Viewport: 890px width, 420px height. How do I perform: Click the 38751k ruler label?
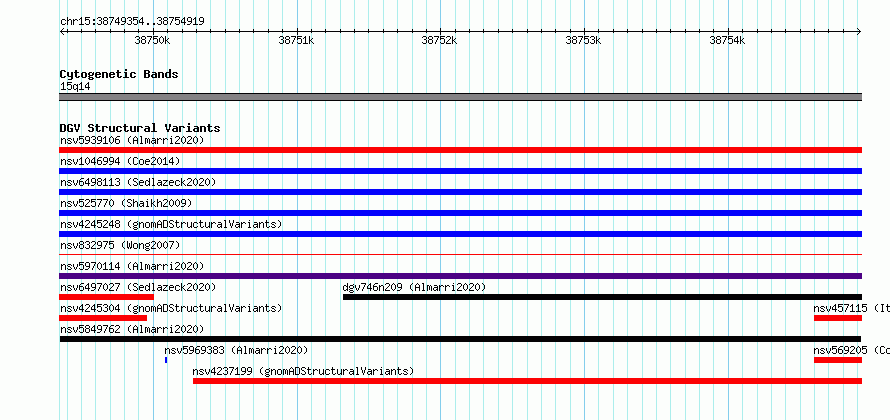click(296, 40)
